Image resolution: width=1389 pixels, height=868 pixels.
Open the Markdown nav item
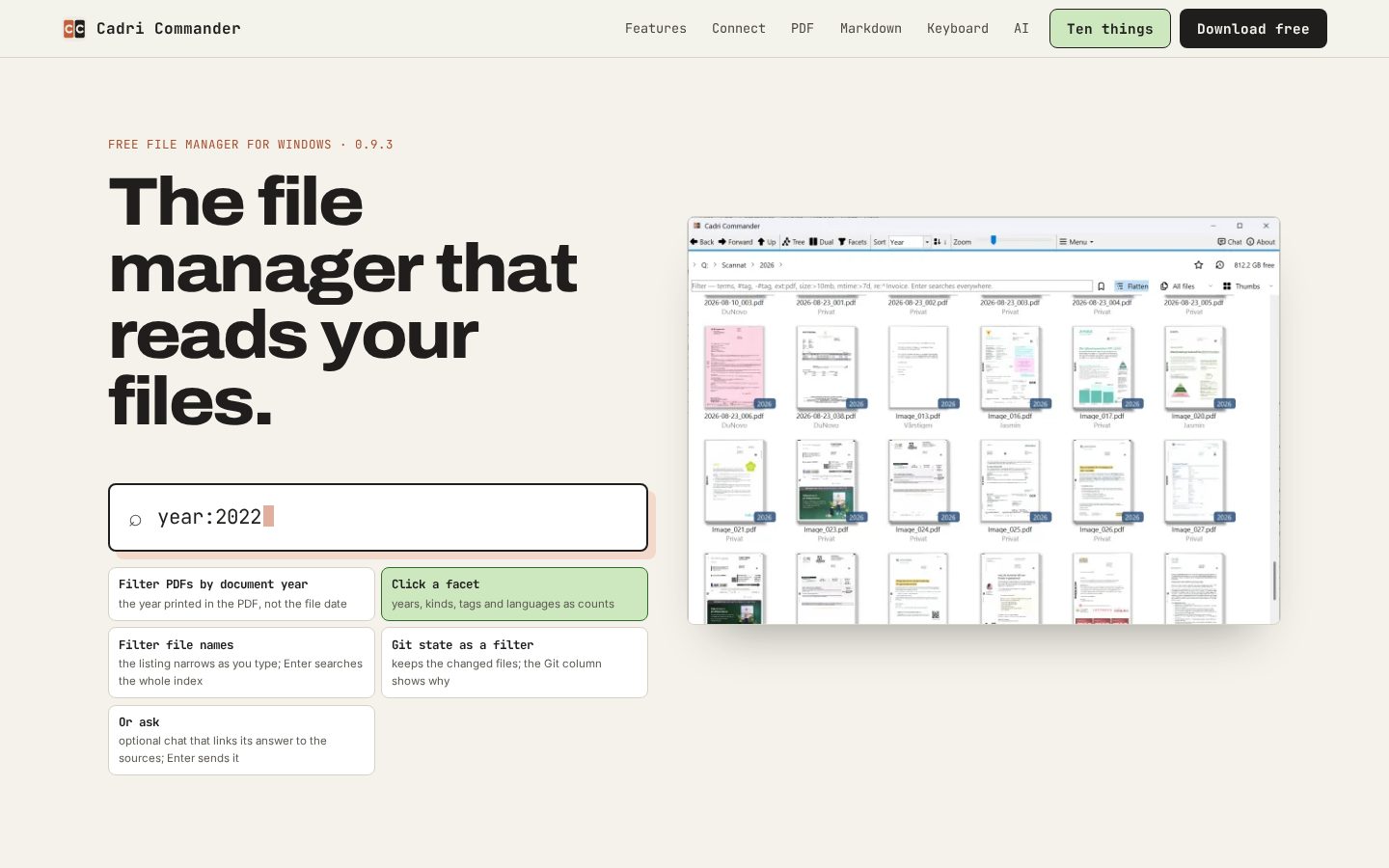coord(871,29)
